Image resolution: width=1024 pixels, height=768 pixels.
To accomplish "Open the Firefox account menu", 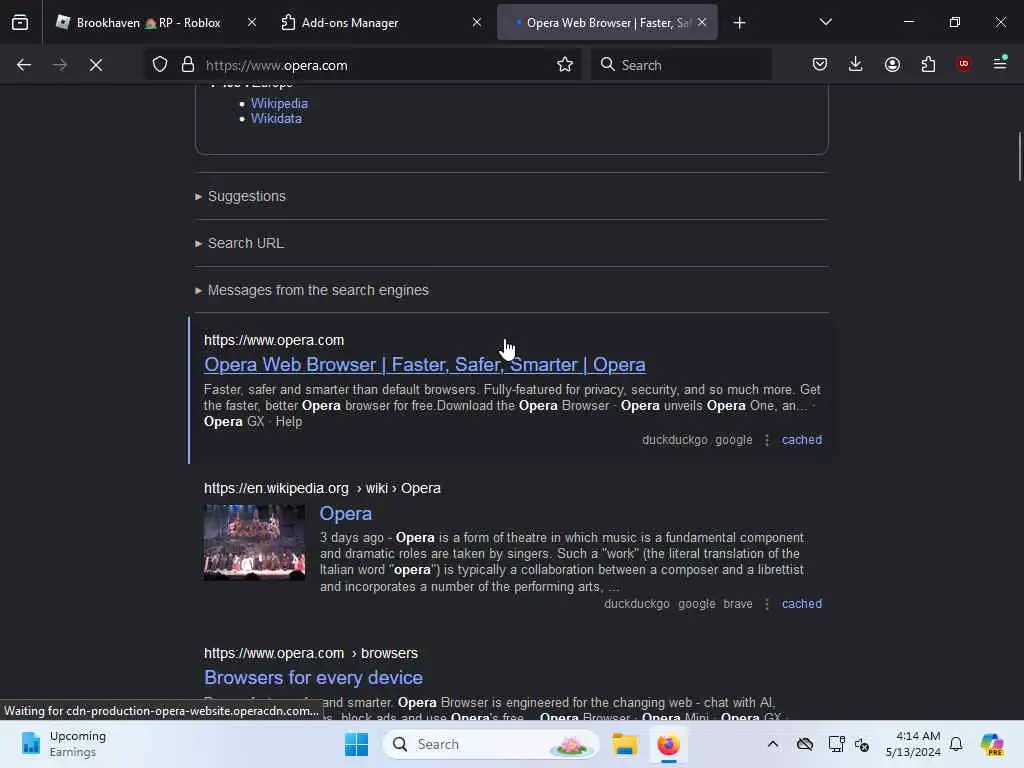I will point(892,64).
